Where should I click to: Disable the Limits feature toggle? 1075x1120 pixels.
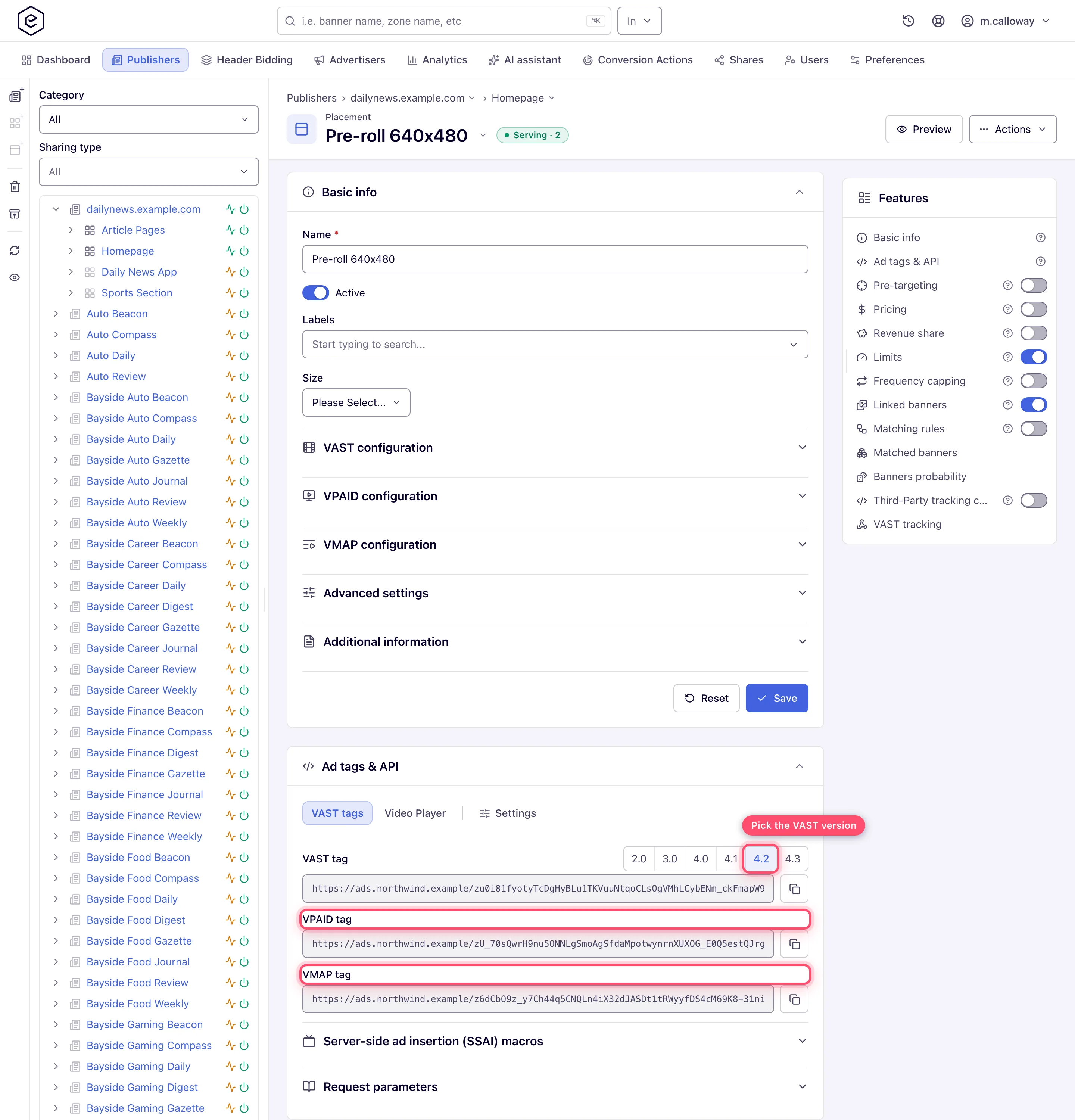[x=1033, y=357]
